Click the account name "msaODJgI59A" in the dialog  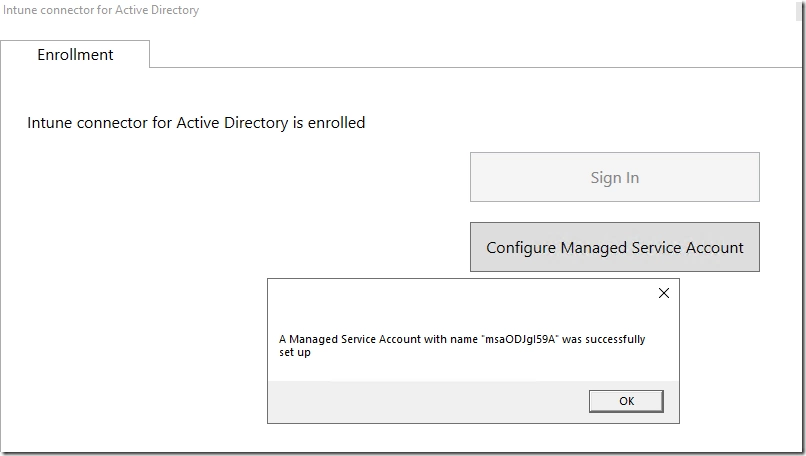[517, 340]
